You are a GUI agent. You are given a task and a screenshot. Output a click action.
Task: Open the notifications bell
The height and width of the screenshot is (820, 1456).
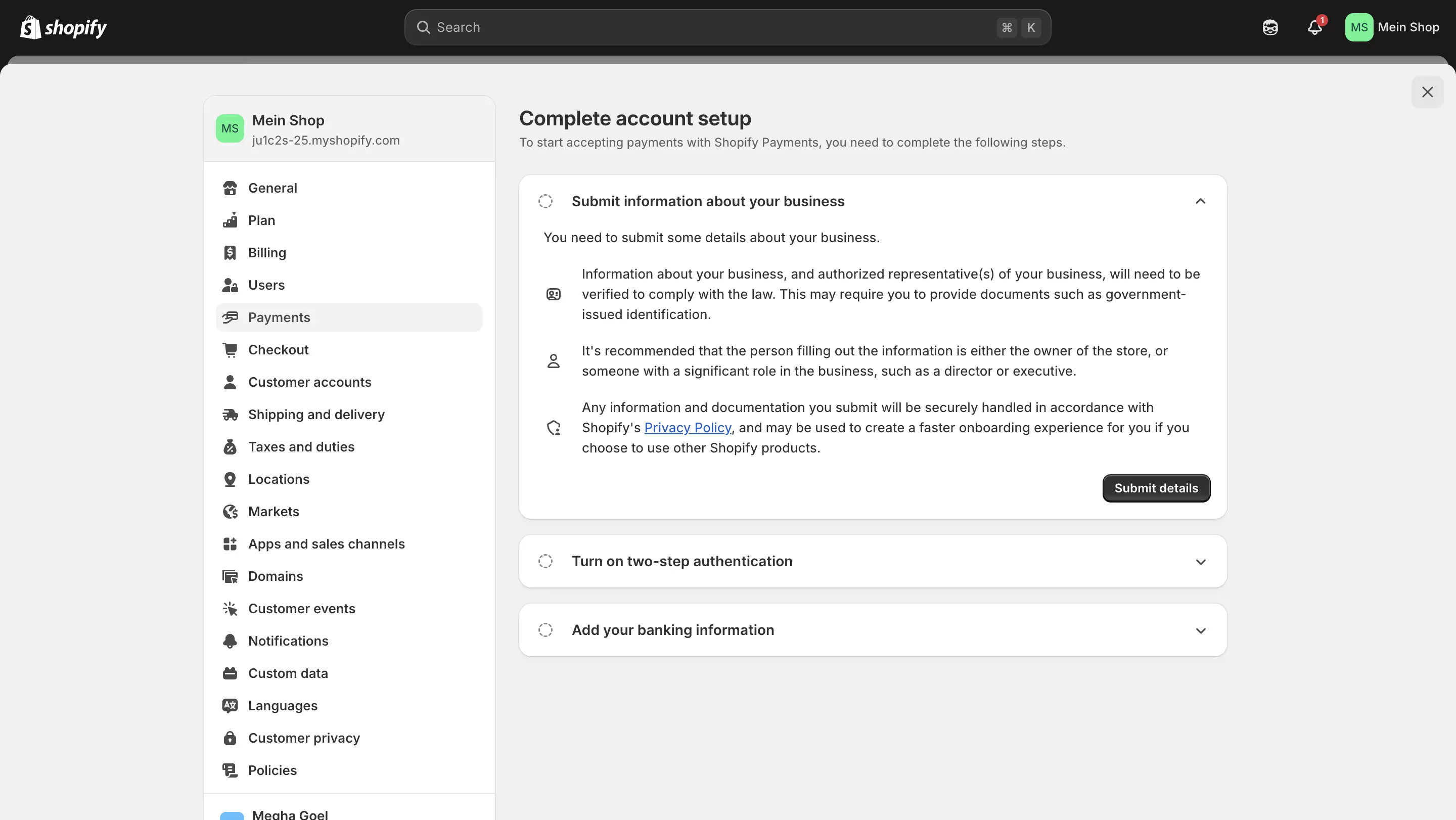point(1314,27)
